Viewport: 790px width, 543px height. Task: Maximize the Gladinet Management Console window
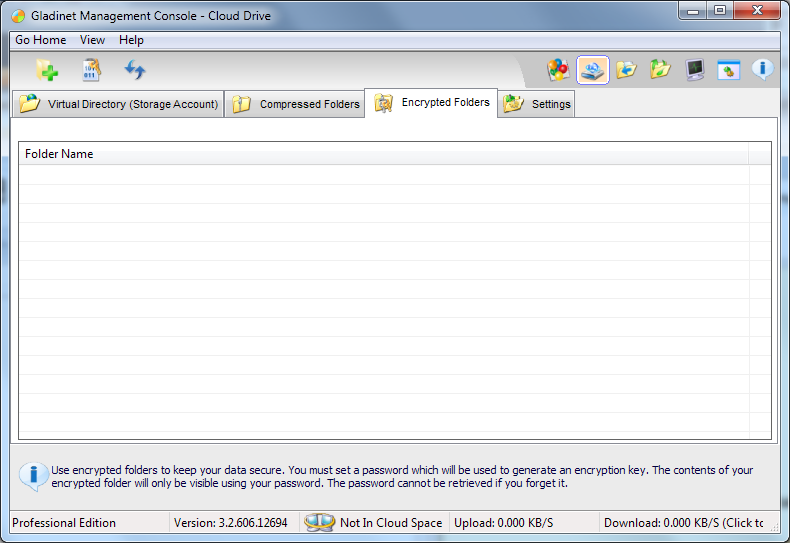720,11
